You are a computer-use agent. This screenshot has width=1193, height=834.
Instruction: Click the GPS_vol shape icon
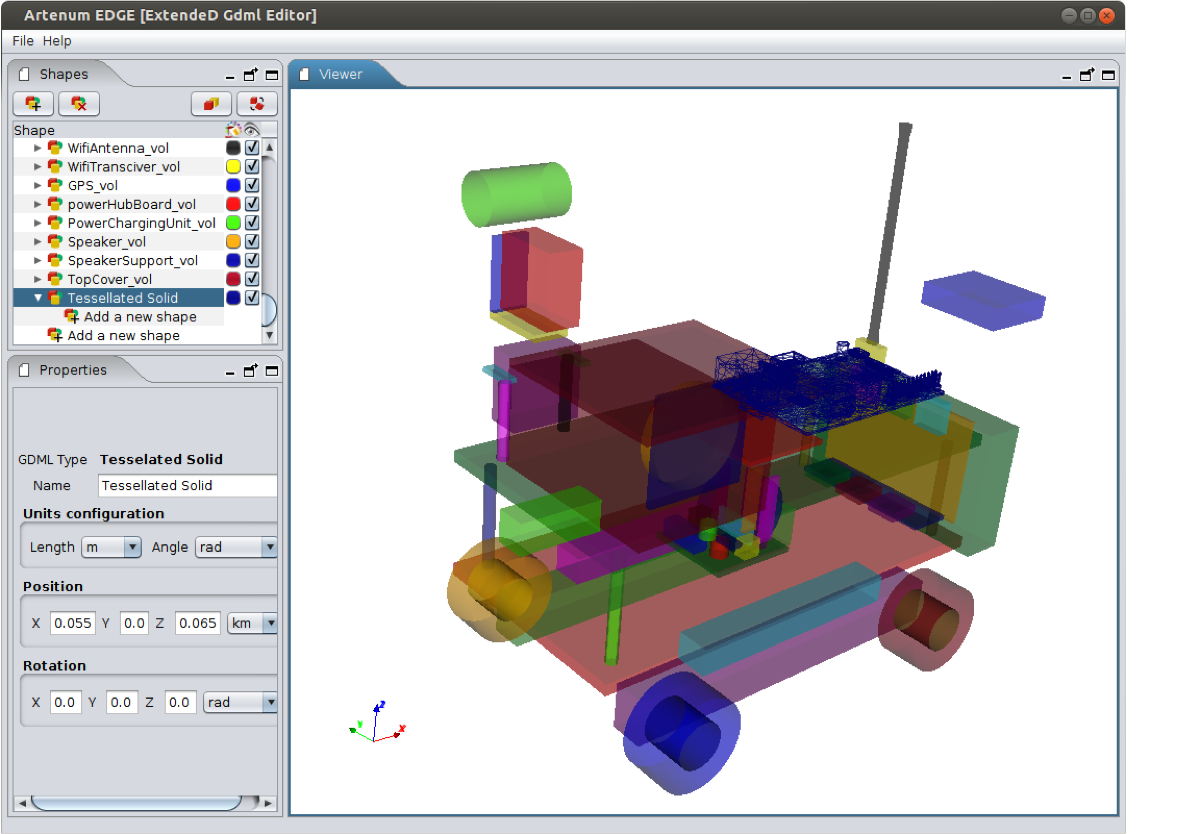[x=55, y=185]
